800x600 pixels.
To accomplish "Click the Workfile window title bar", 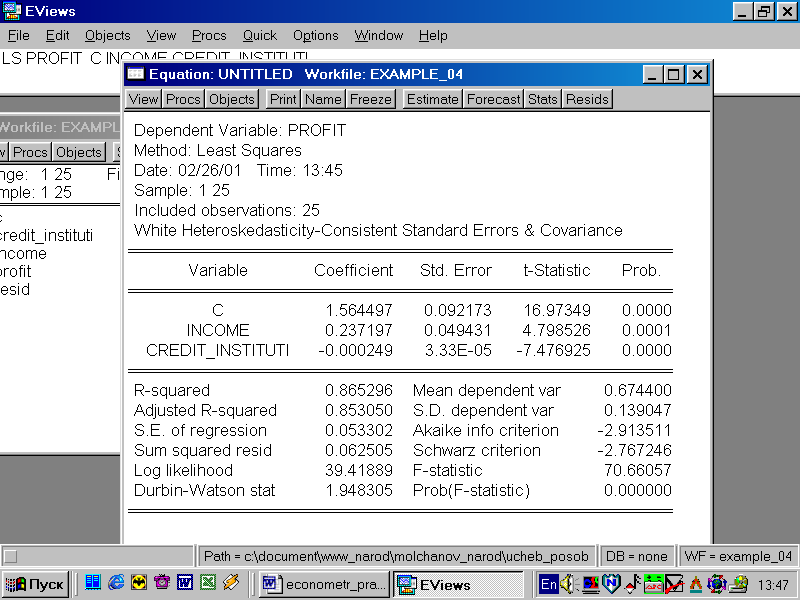I will (60, 127).
